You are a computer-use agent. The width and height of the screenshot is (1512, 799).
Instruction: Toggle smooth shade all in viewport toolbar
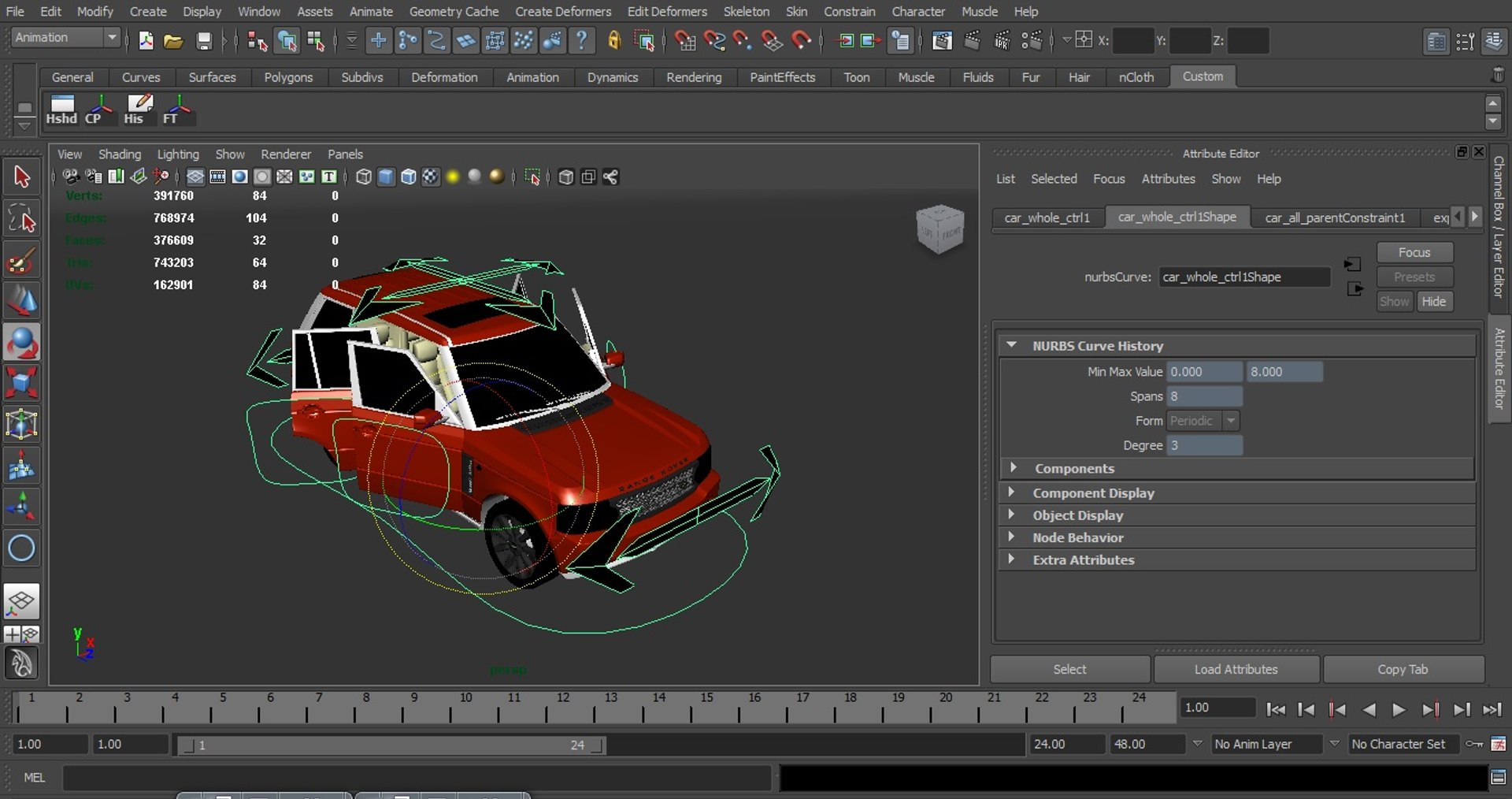point(386,177)
